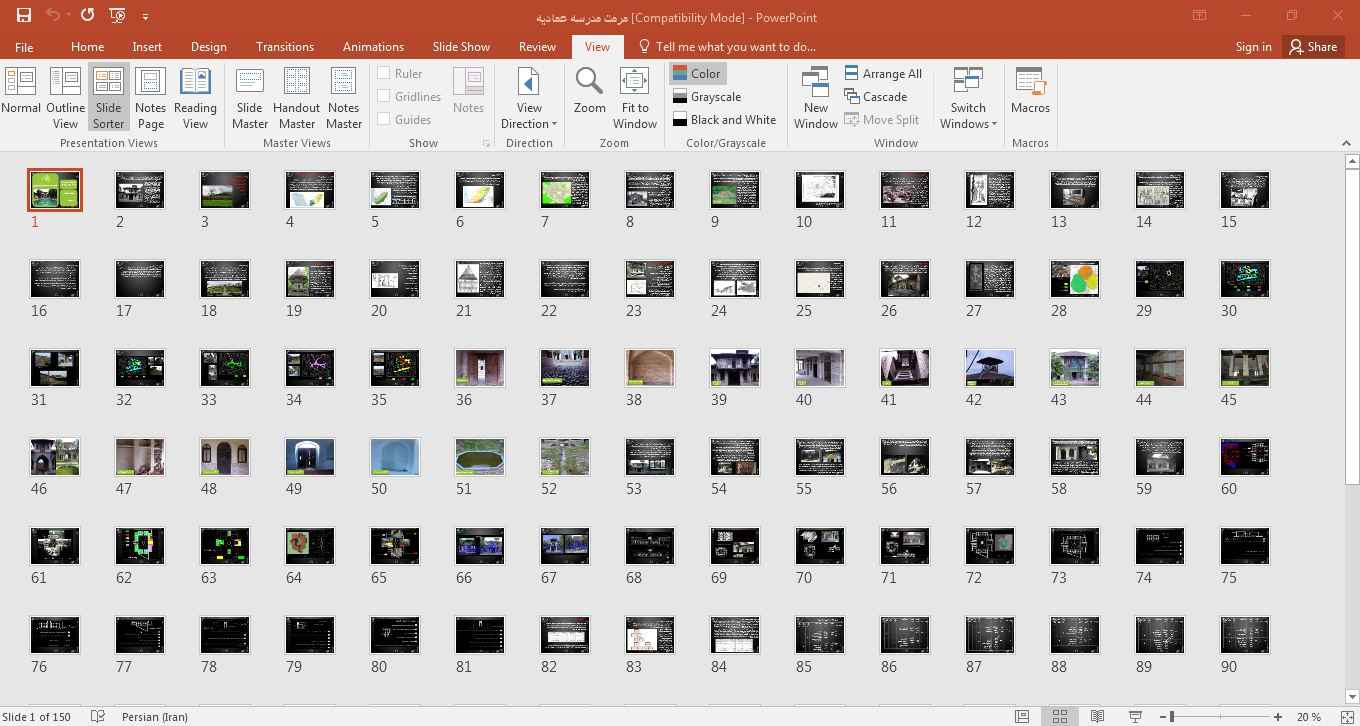Open Outline View
This screenshot has width=1360, height=726.
(x=65, y=98)
